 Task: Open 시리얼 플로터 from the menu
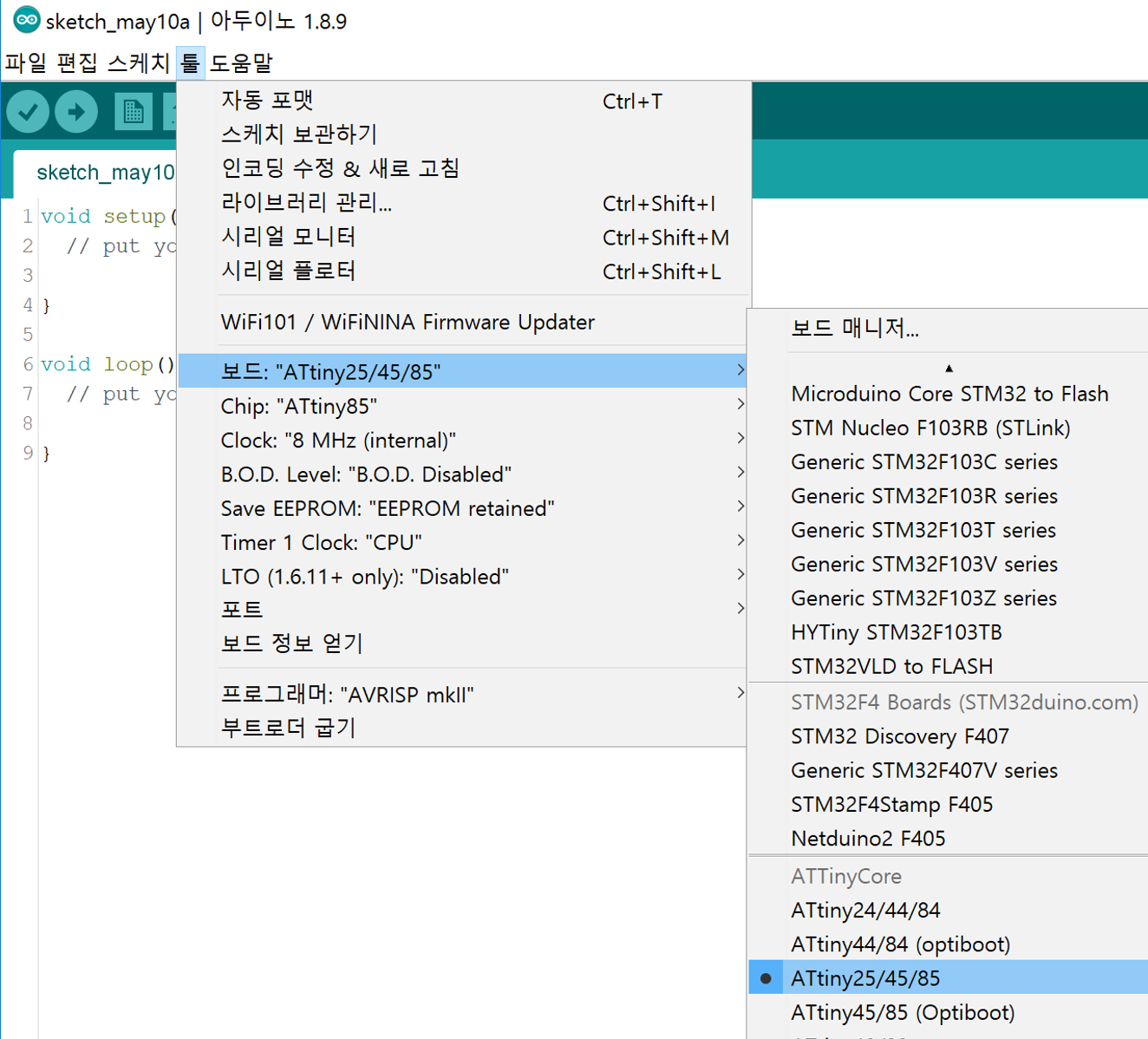(x=463, y=271)
